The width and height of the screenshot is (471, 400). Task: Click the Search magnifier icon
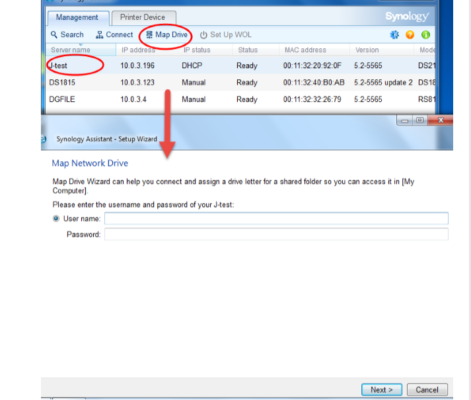[54, 35]
